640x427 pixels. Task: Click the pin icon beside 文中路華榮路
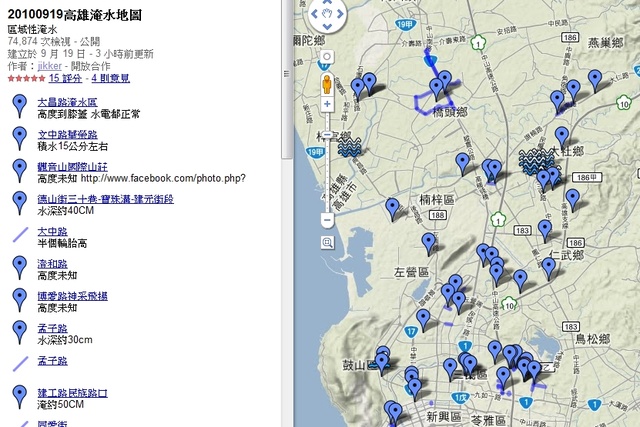click(x=20, y=138)
